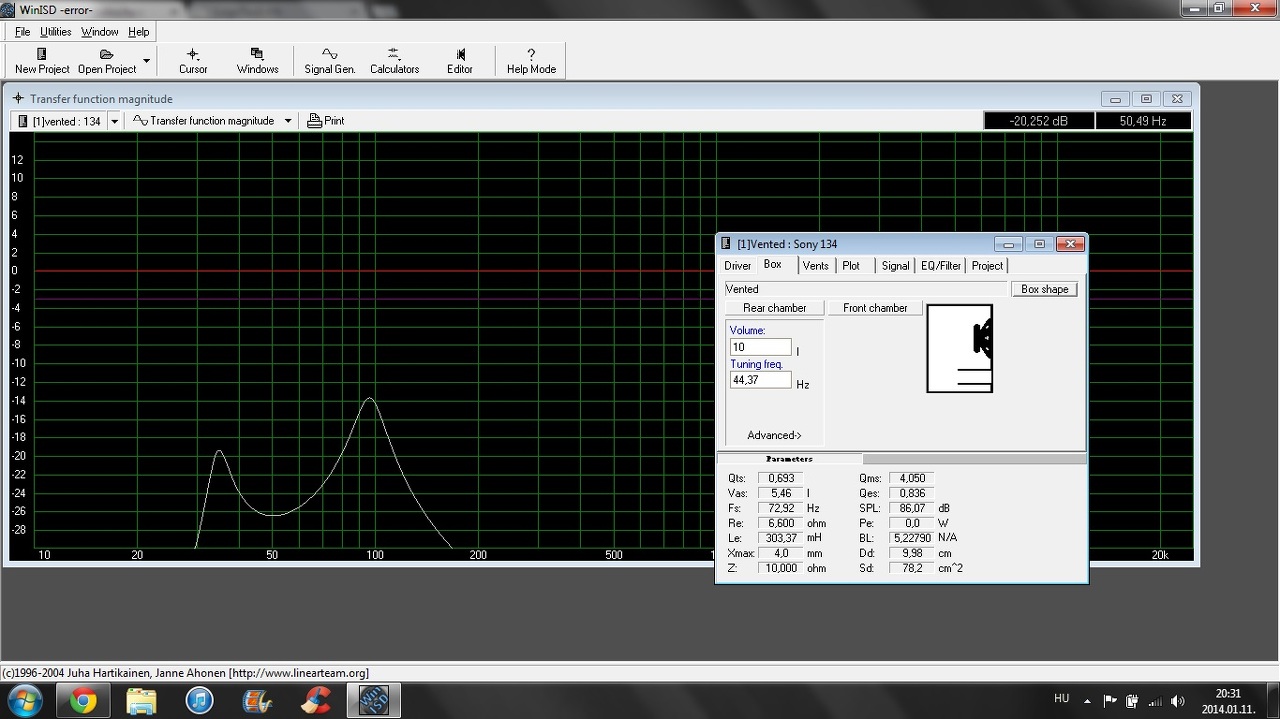Open the driver Editor

460,61
